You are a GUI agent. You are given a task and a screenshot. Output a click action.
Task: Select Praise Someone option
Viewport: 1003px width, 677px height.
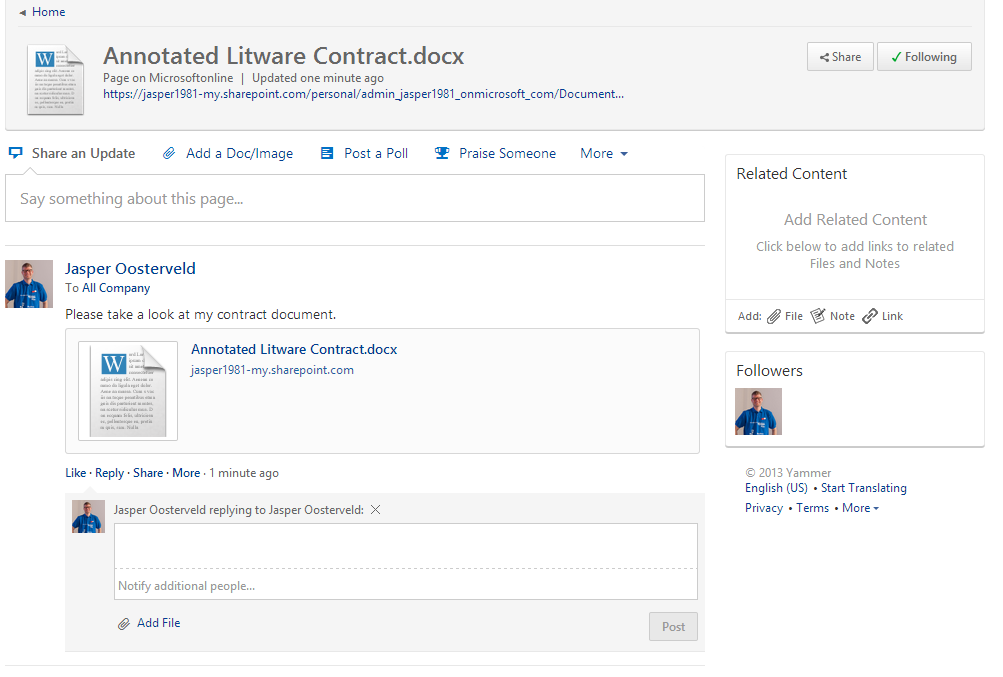click(507, 154)
